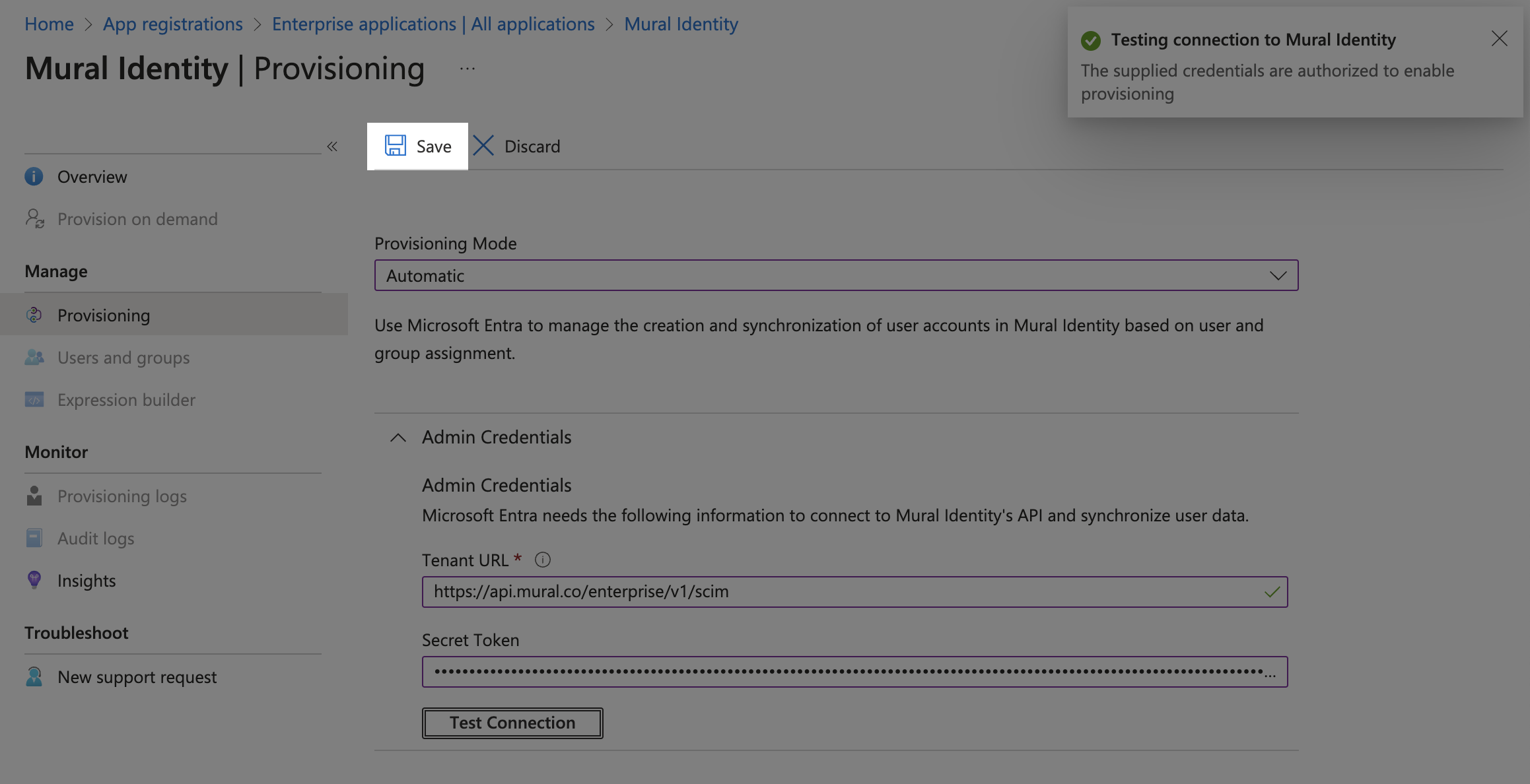The image size is (1530, 784).
Task: Click inside the Secret Token field
Action: click(854, 672)
